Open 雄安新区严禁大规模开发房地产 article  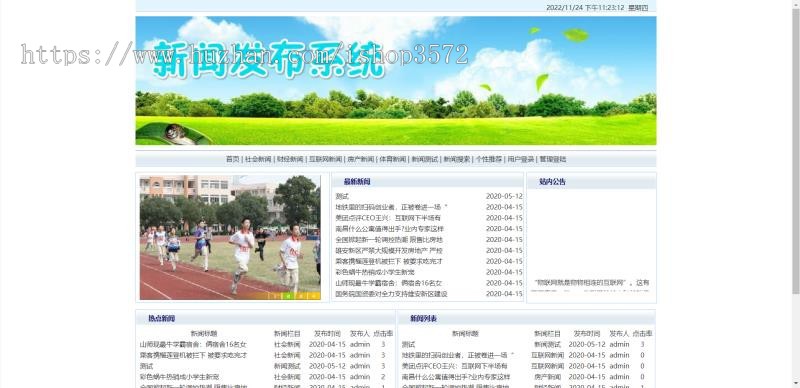(389, 251)
